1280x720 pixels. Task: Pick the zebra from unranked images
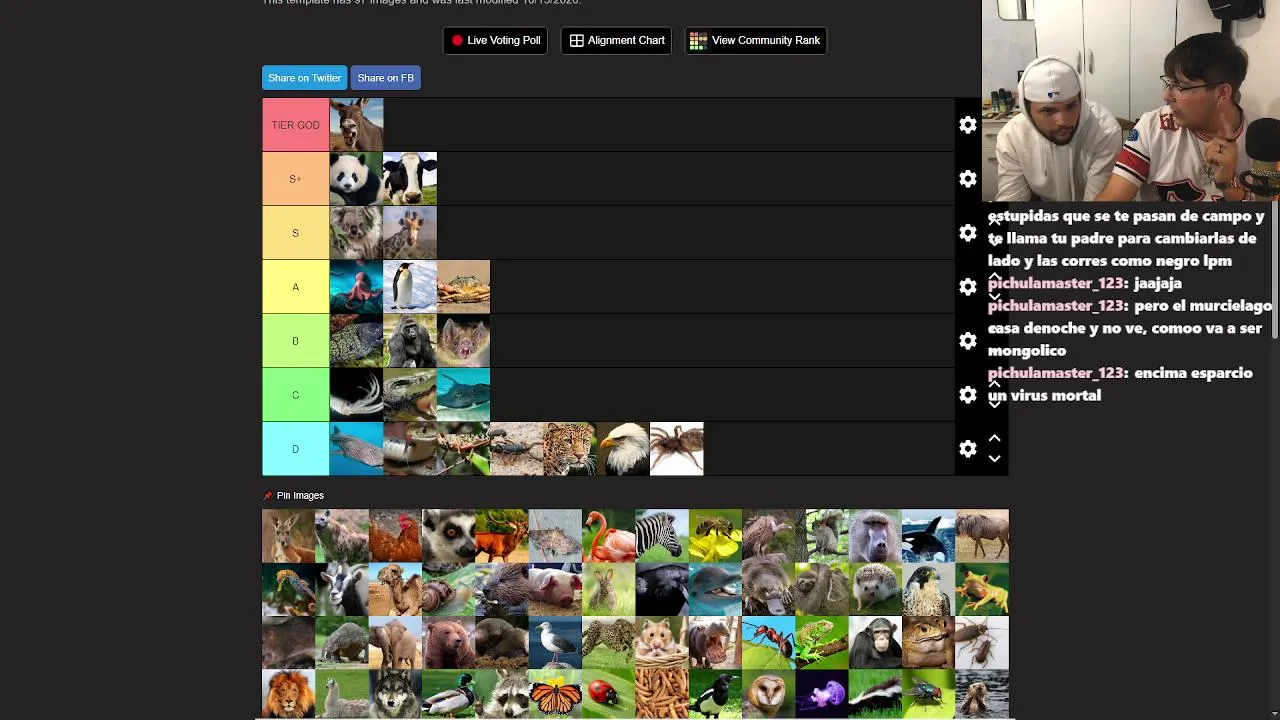coord(662,535)
